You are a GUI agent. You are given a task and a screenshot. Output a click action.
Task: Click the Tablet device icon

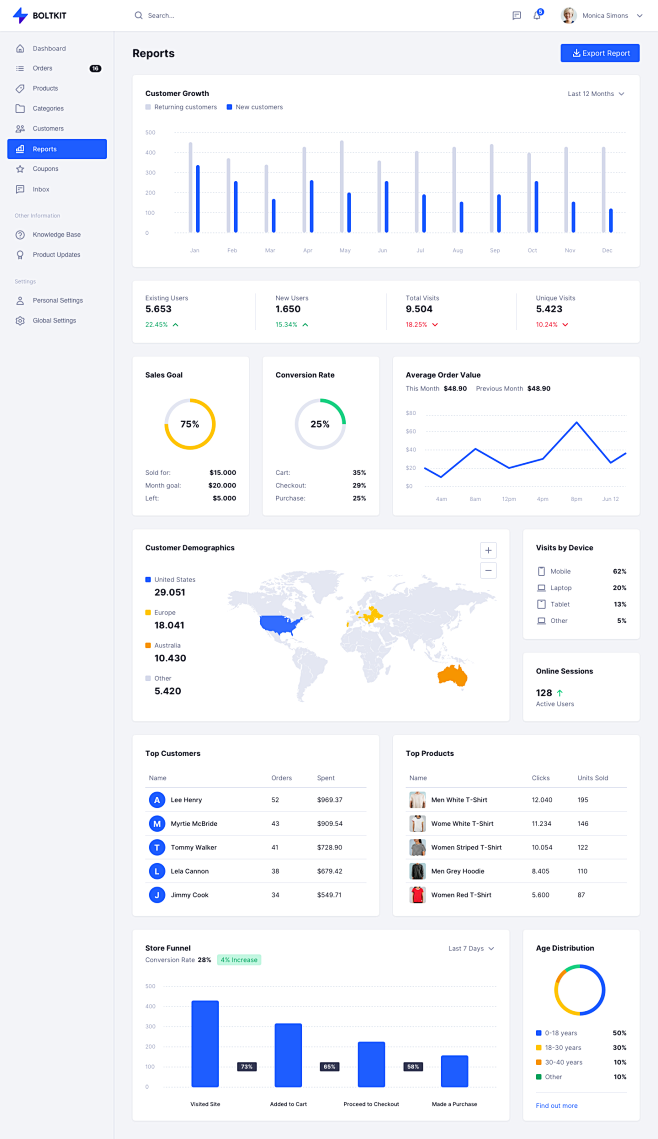click(541, 604)
